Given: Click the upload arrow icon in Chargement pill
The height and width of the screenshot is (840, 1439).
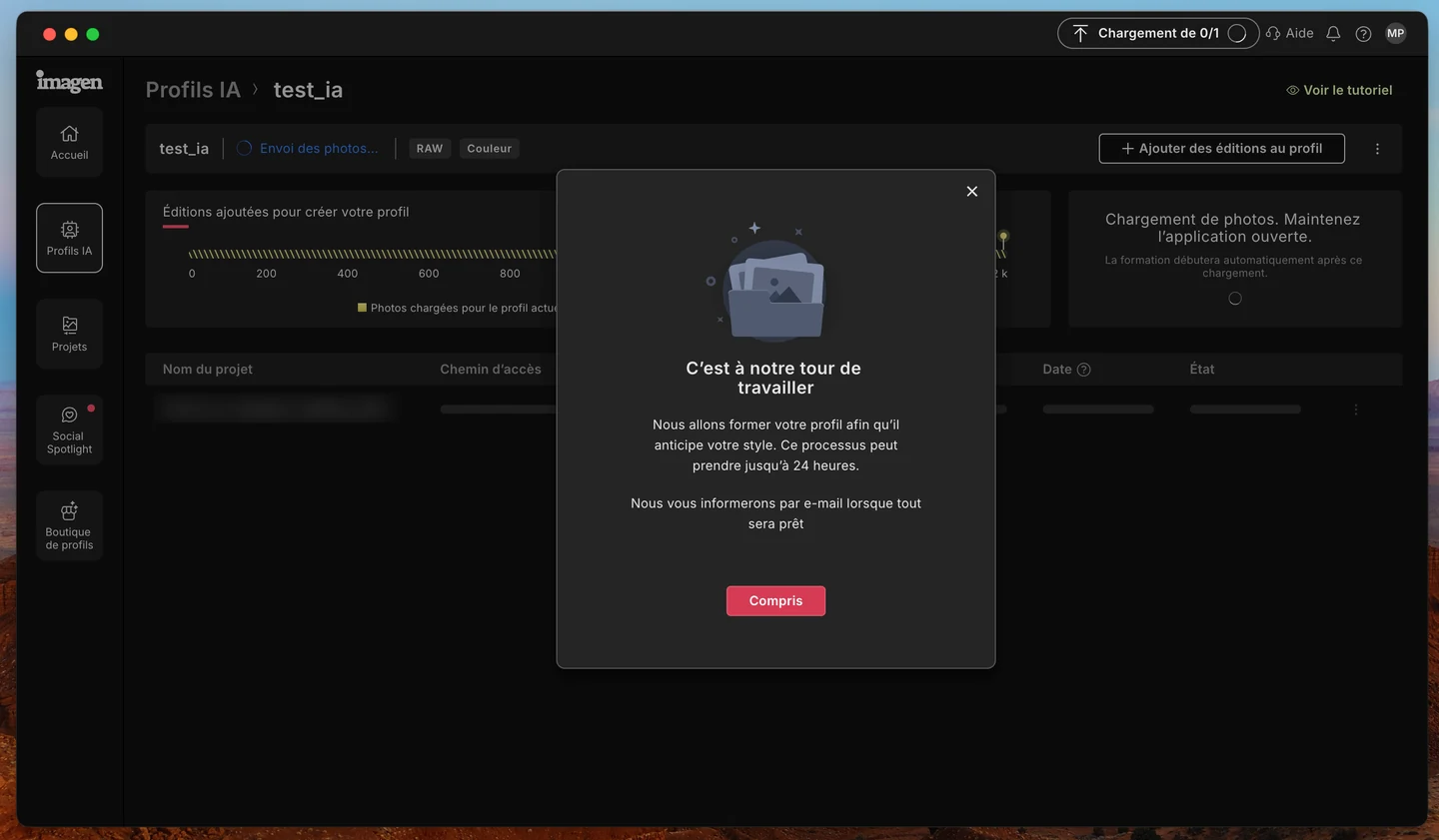Looking at the screenshot, I should (1080, 34).
